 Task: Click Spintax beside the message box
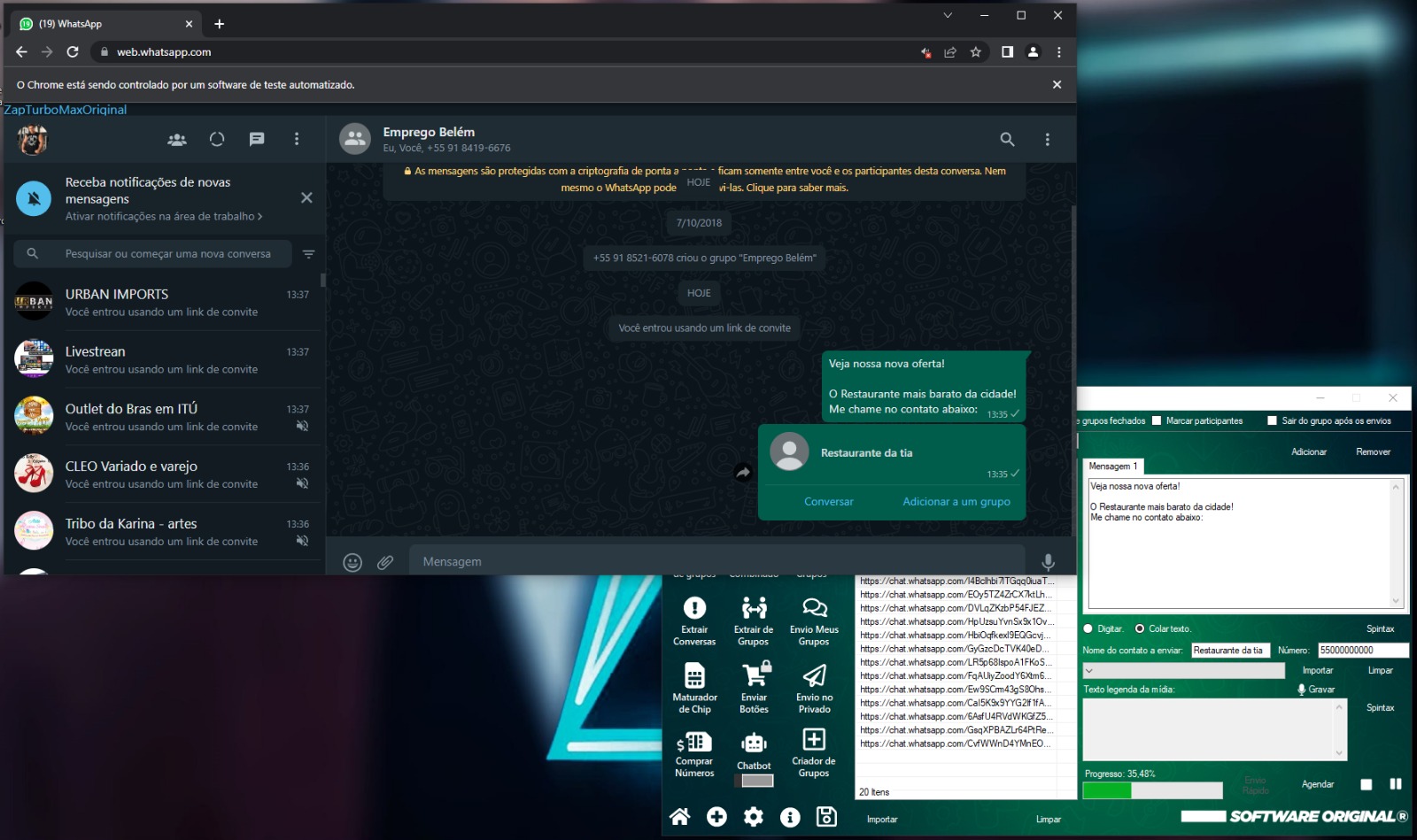1380,628
